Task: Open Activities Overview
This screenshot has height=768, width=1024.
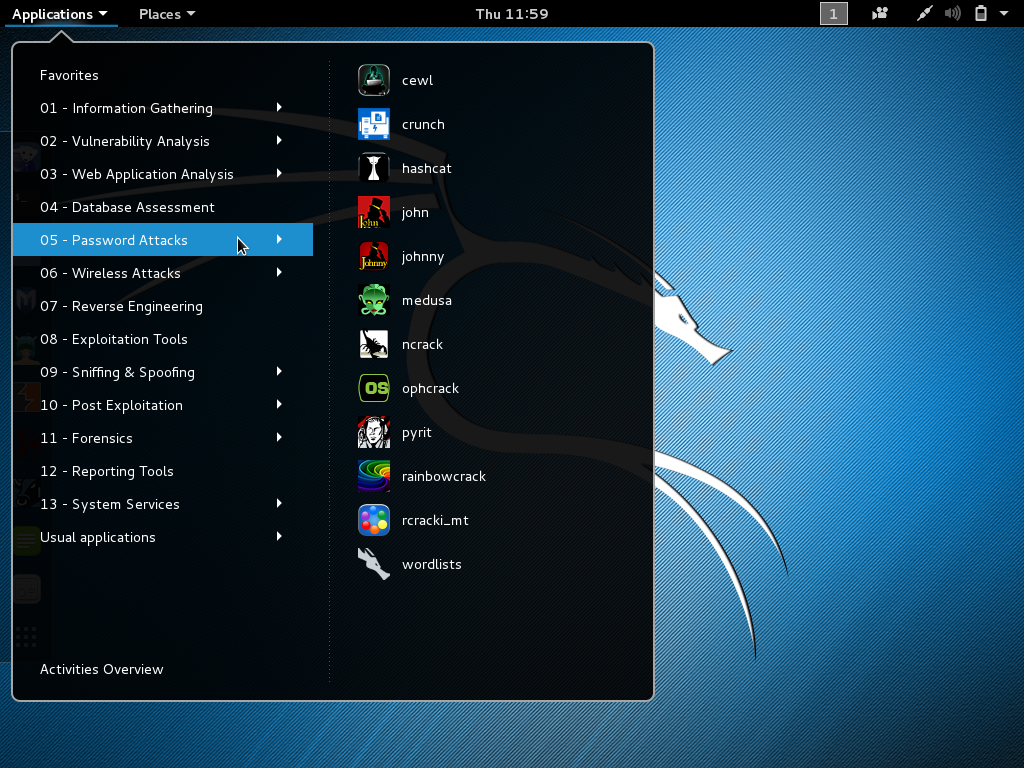Action: click(x=101, y=669)
